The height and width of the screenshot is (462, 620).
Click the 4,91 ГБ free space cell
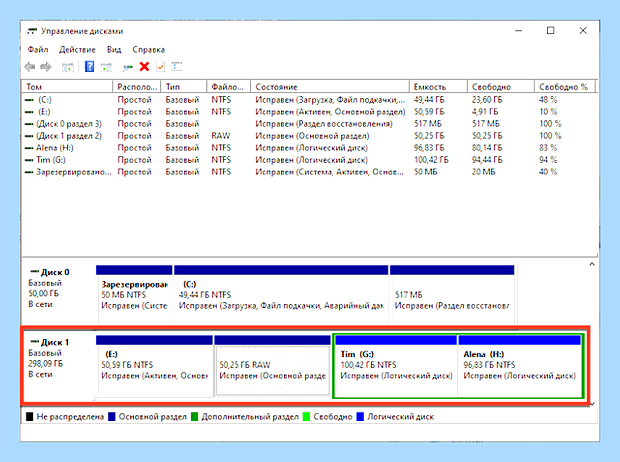pos(485,112)
